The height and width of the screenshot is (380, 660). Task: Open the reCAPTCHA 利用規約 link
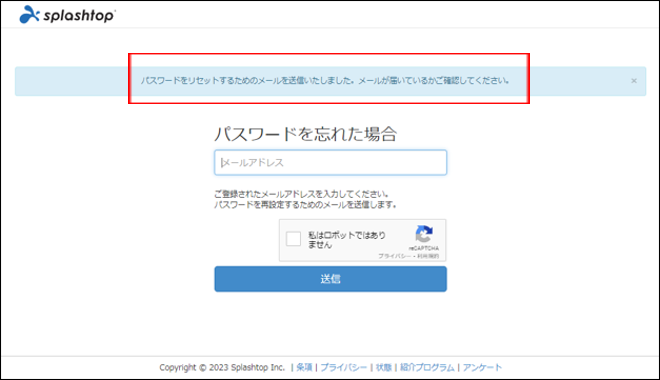[x=428, y=256]
